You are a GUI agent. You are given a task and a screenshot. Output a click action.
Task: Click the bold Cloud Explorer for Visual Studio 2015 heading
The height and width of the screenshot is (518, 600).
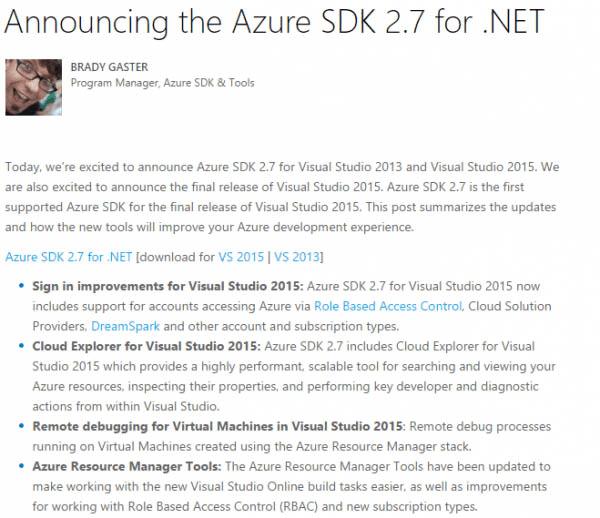tap(146, 346)
